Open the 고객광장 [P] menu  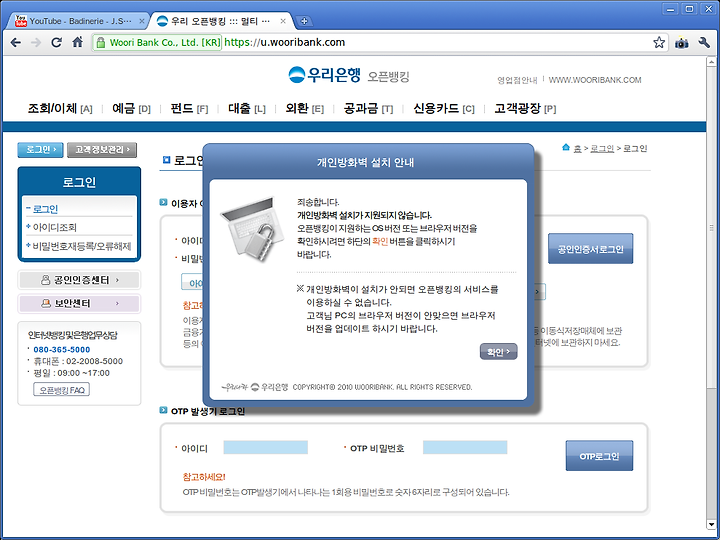pos(525,108)
